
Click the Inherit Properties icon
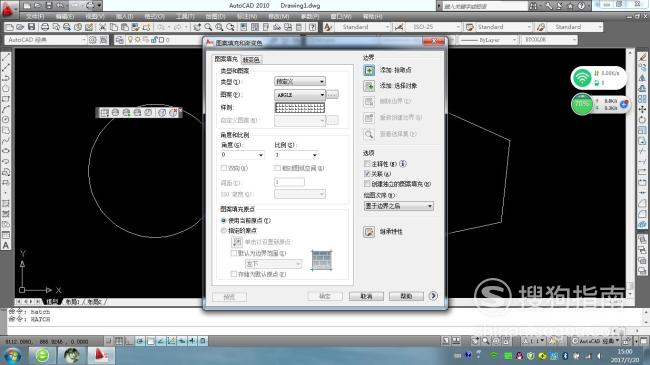click(369, 231)
